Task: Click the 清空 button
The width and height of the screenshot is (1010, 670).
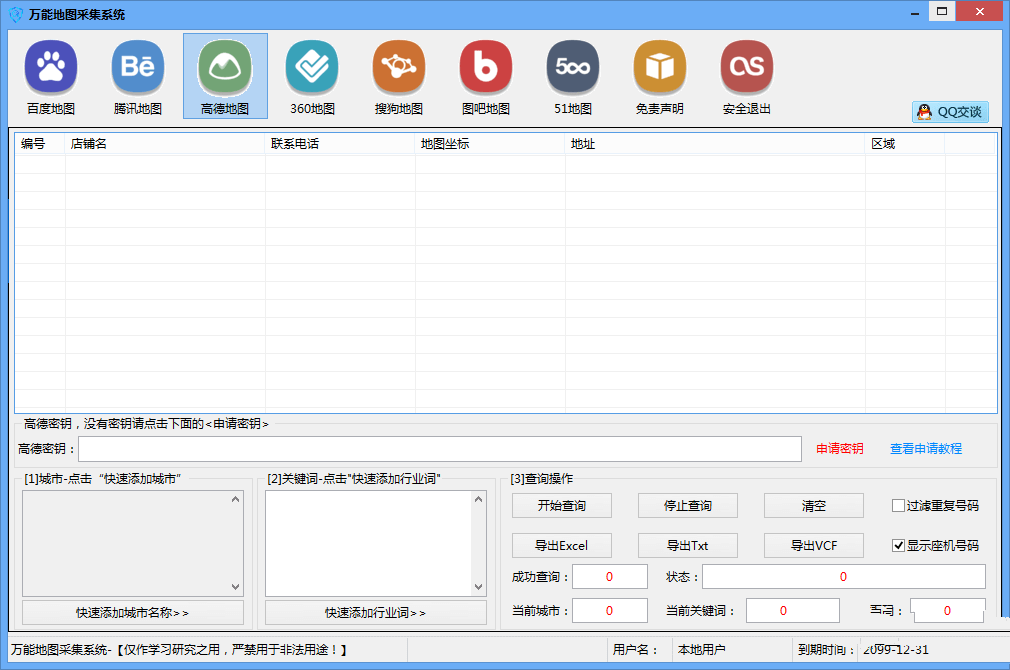Action: [x=814, y=506]
